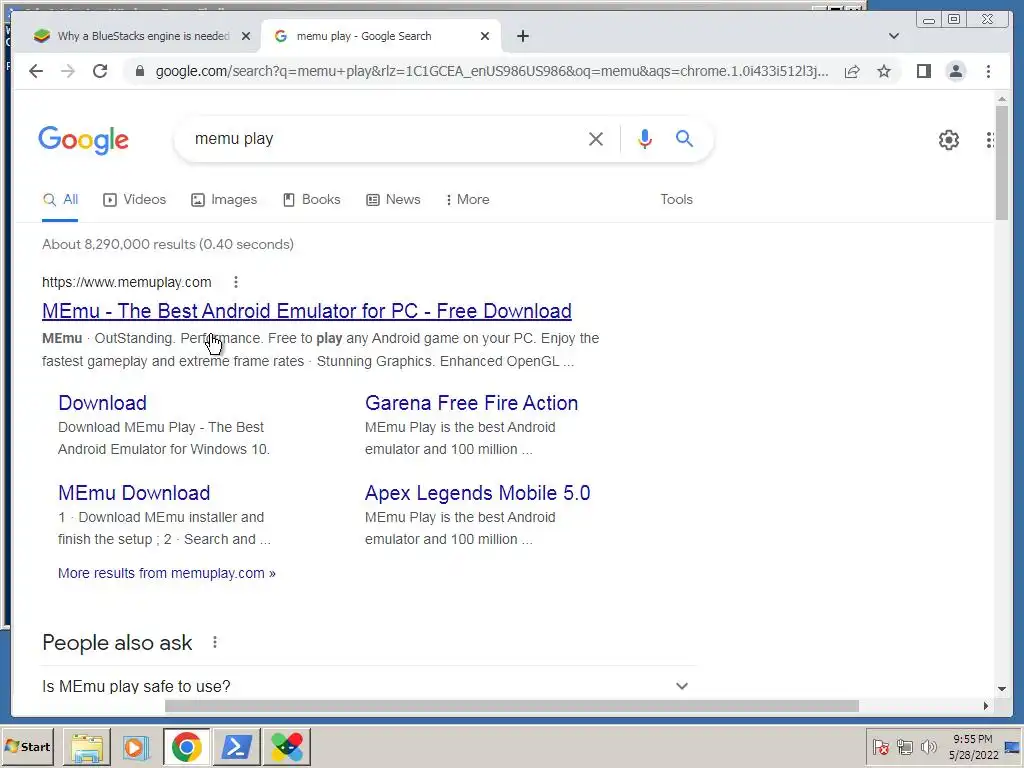Expand Is MEmu play safe to use
The height and width of the screenshot is (768, 1024).
tap(368, 686)
